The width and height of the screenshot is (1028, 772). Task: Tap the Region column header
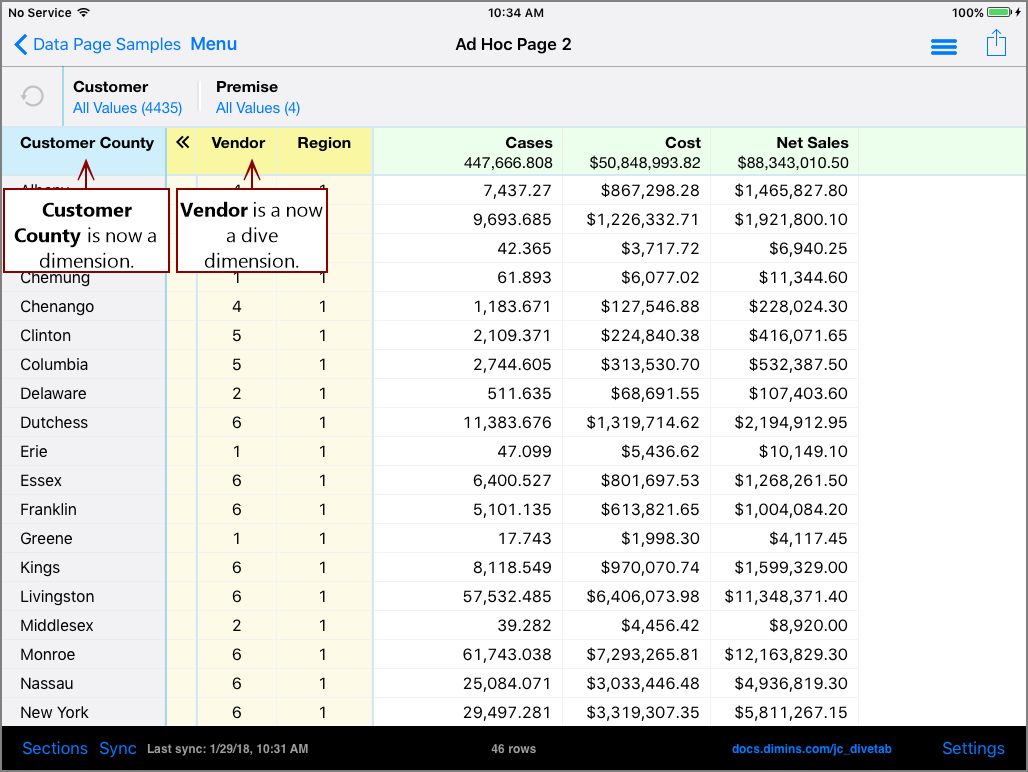pyautogui.click(x=324, y=143)
